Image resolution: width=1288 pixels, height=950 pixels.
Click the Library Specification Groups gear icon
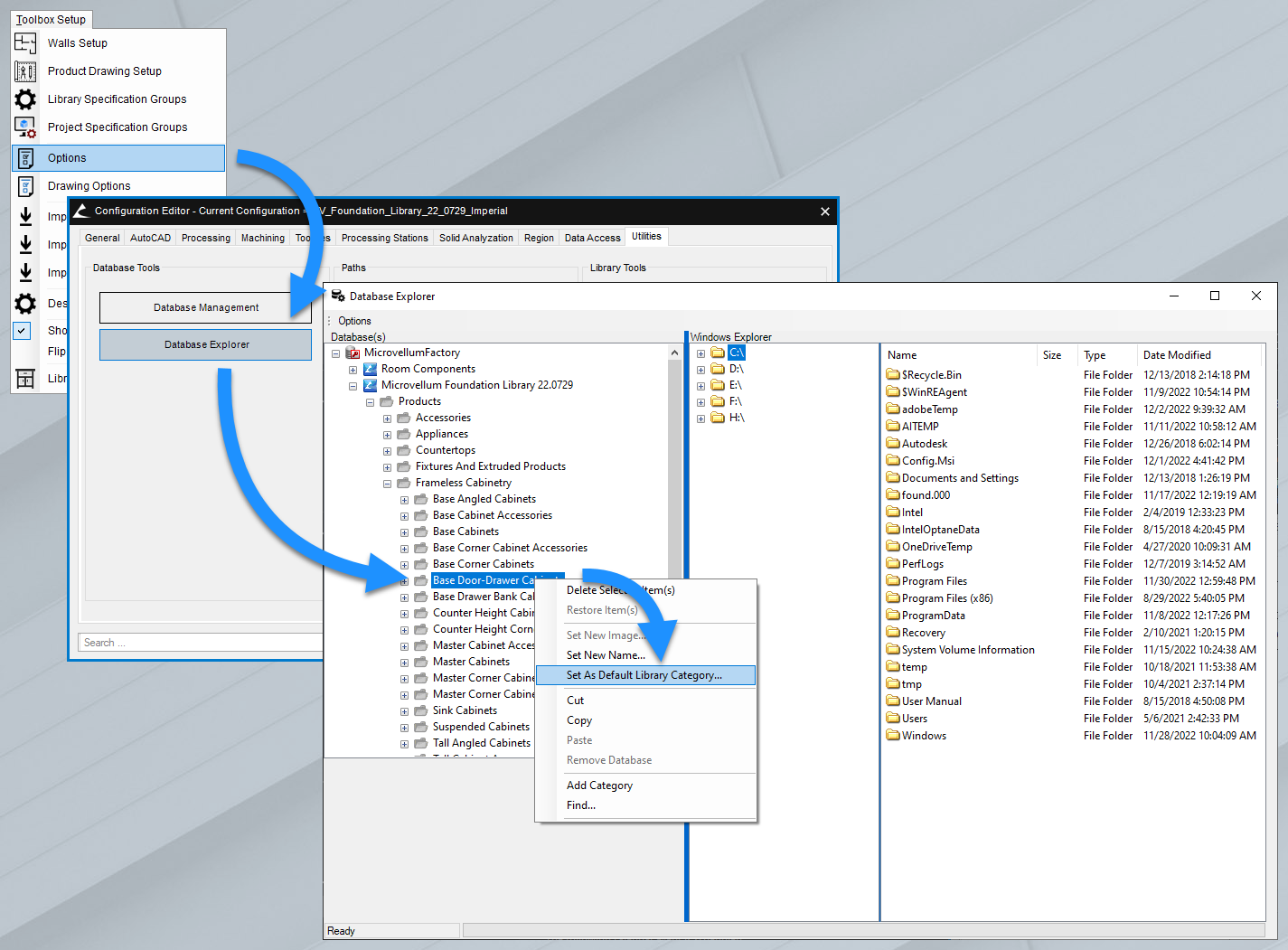pos(25,99)
